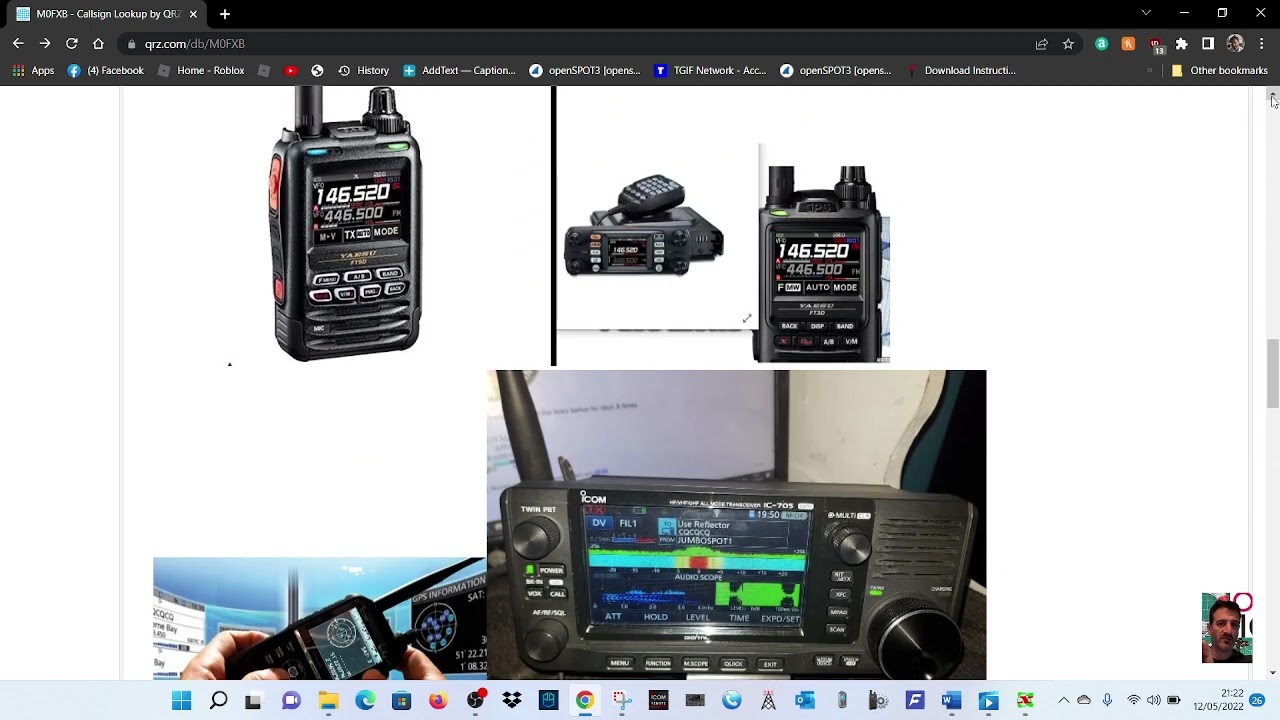
Task: Expand the Other bookmarks folder
Action: pos(1219,71)
